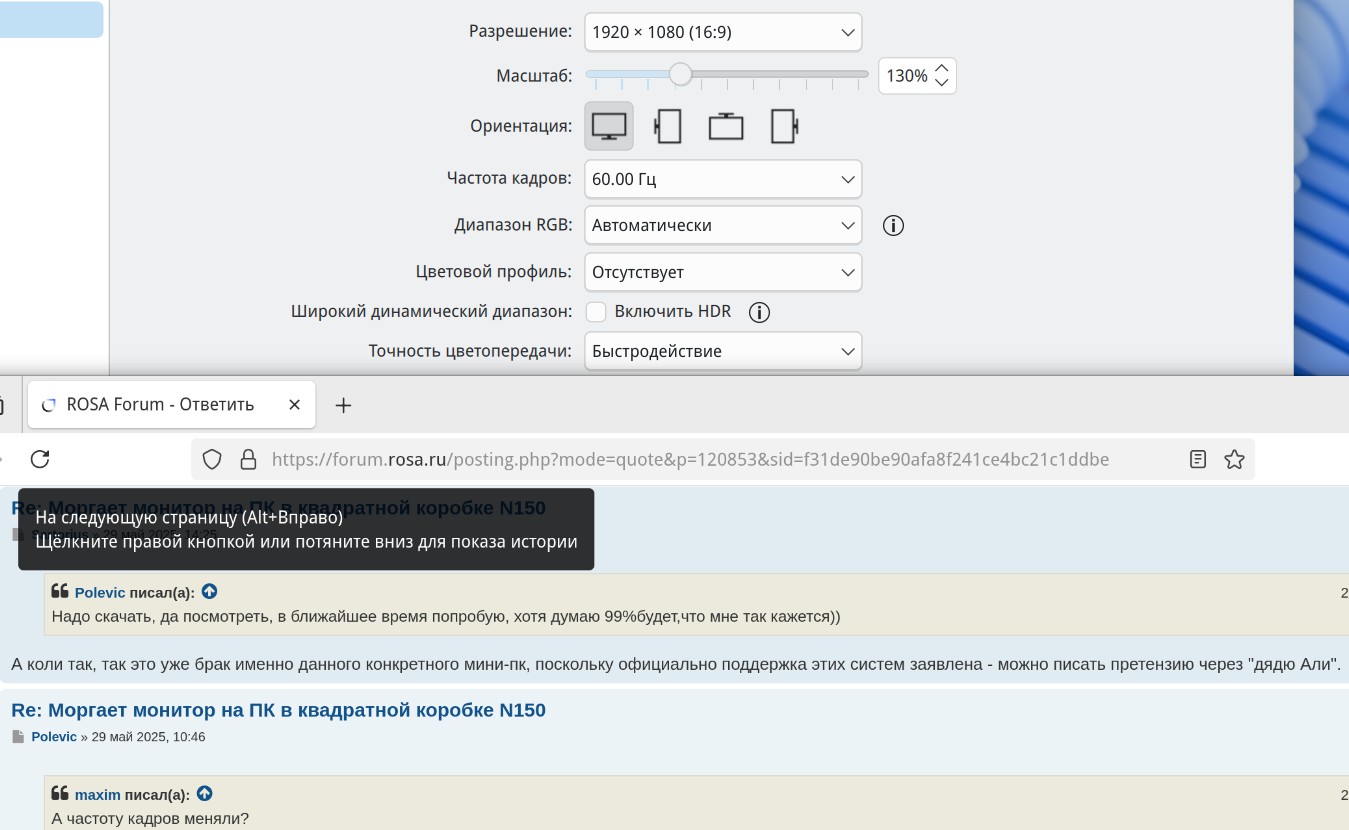Expand the Точность цветопередачи dropdown
Image resolution: width=1349 pixels, height=830 pixels.
tap(723, 351)
